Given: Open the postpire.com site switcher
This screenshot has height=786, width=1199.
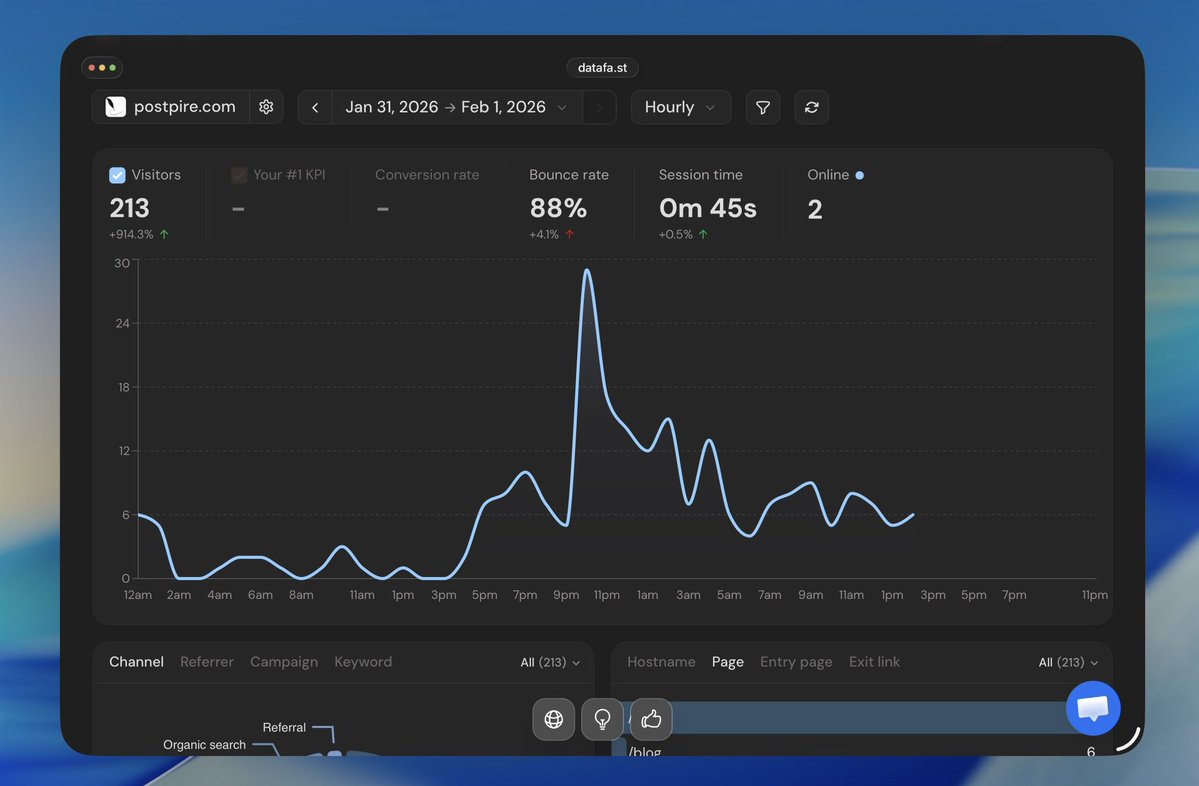Looking at the screenshot, I should click(170, 107).
